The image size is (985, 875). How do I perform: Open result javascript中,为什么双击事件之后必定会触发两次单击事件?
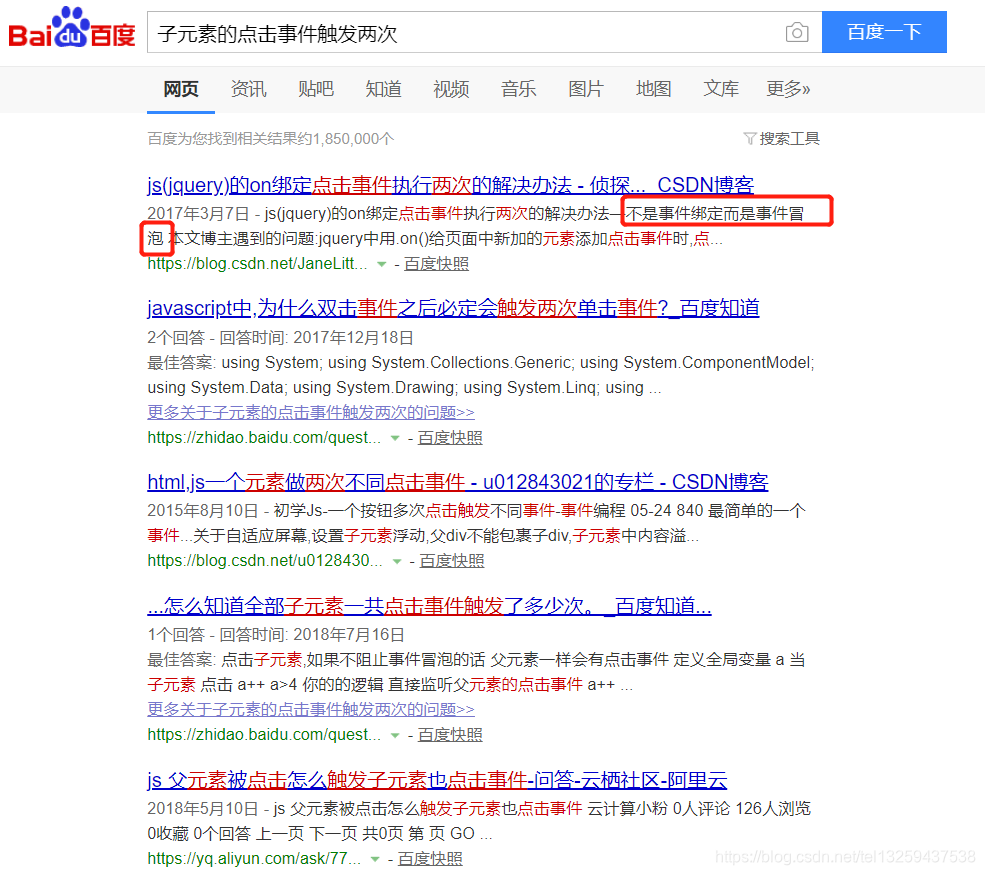(454, 308)
